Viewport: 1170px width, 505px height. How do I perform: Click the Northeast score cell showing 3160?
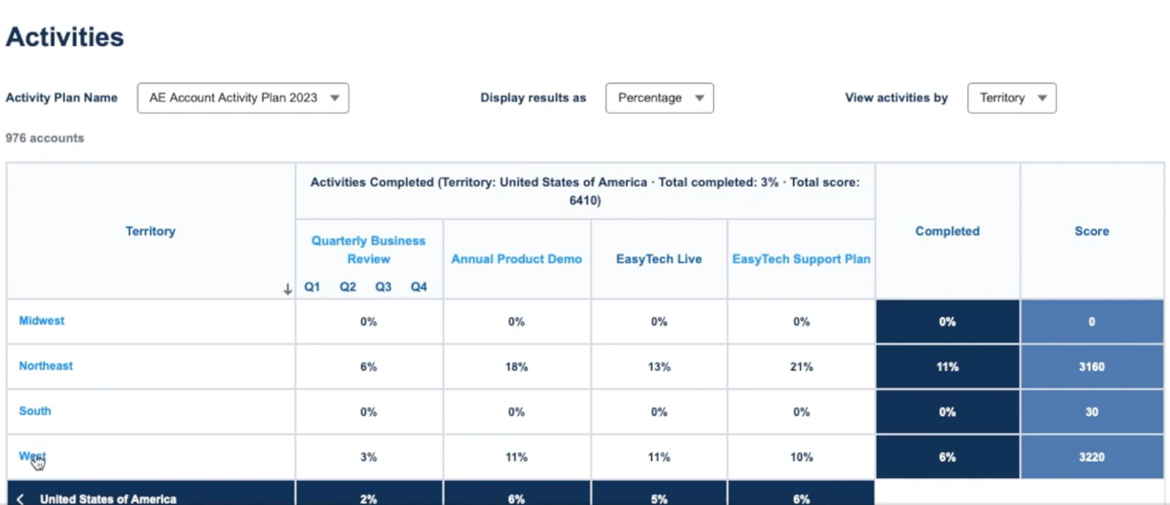pyautogui.click(x=1091, y=367)
